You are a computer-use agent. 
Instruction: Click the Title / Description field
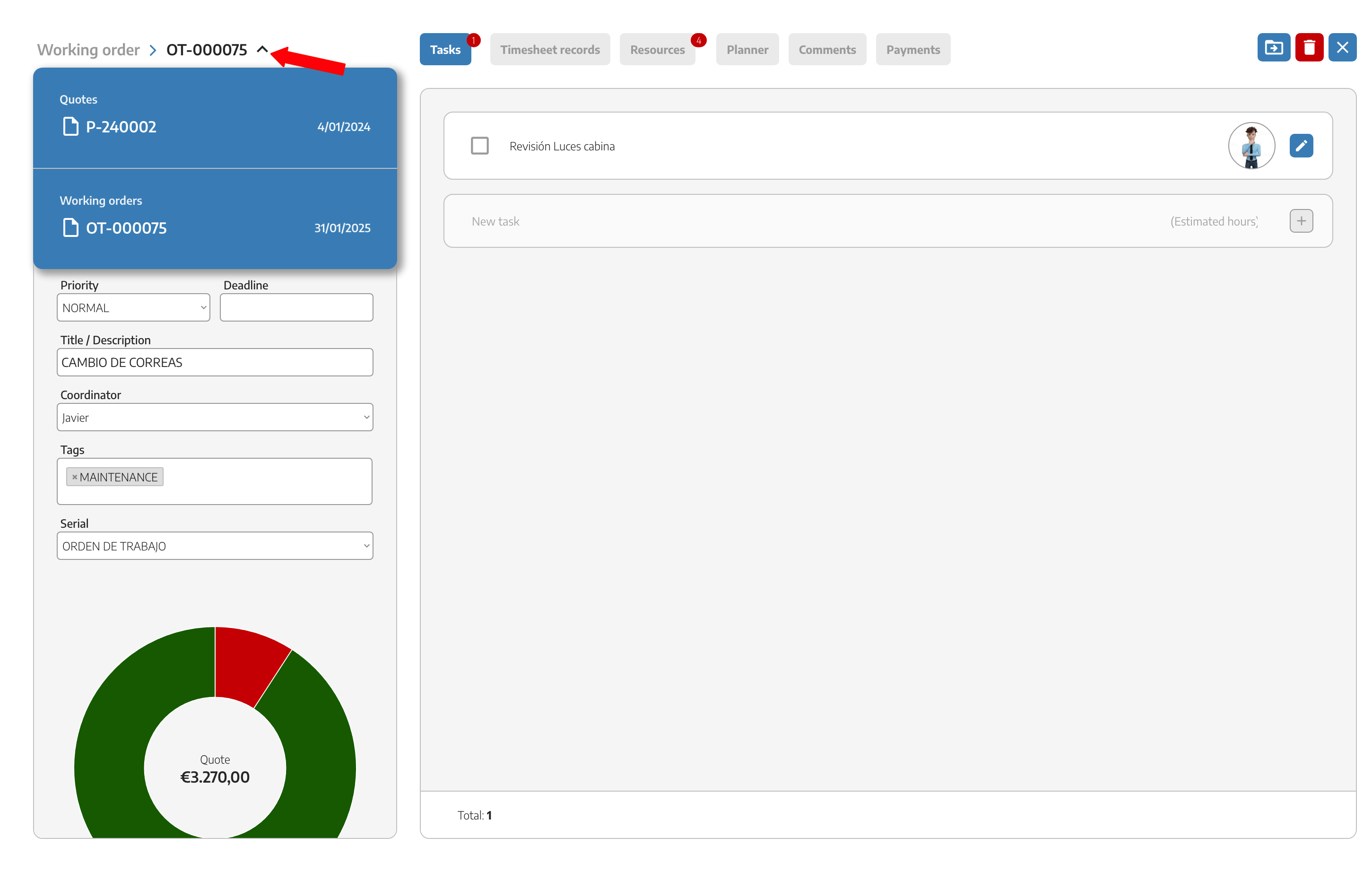pyautogui.click(x=215, y=363)
